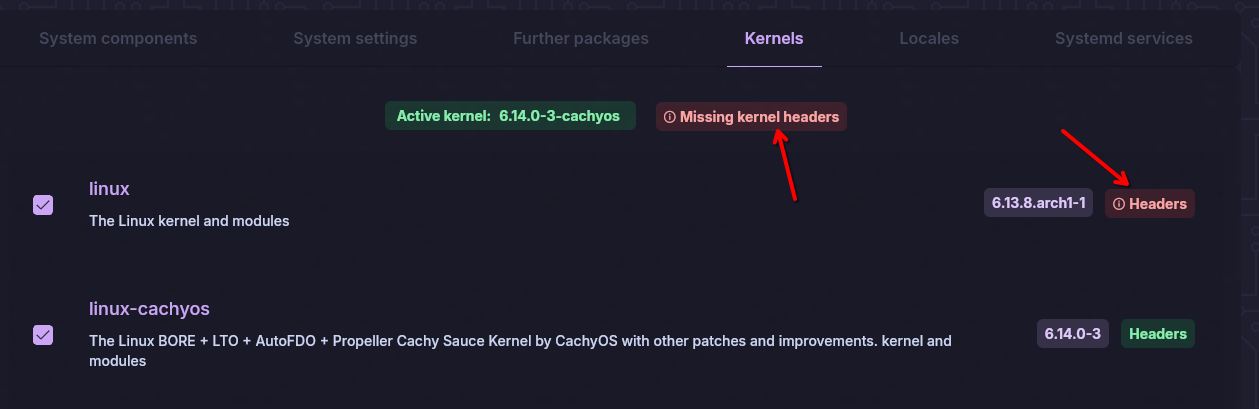Open the System components tab

point(118,39)
